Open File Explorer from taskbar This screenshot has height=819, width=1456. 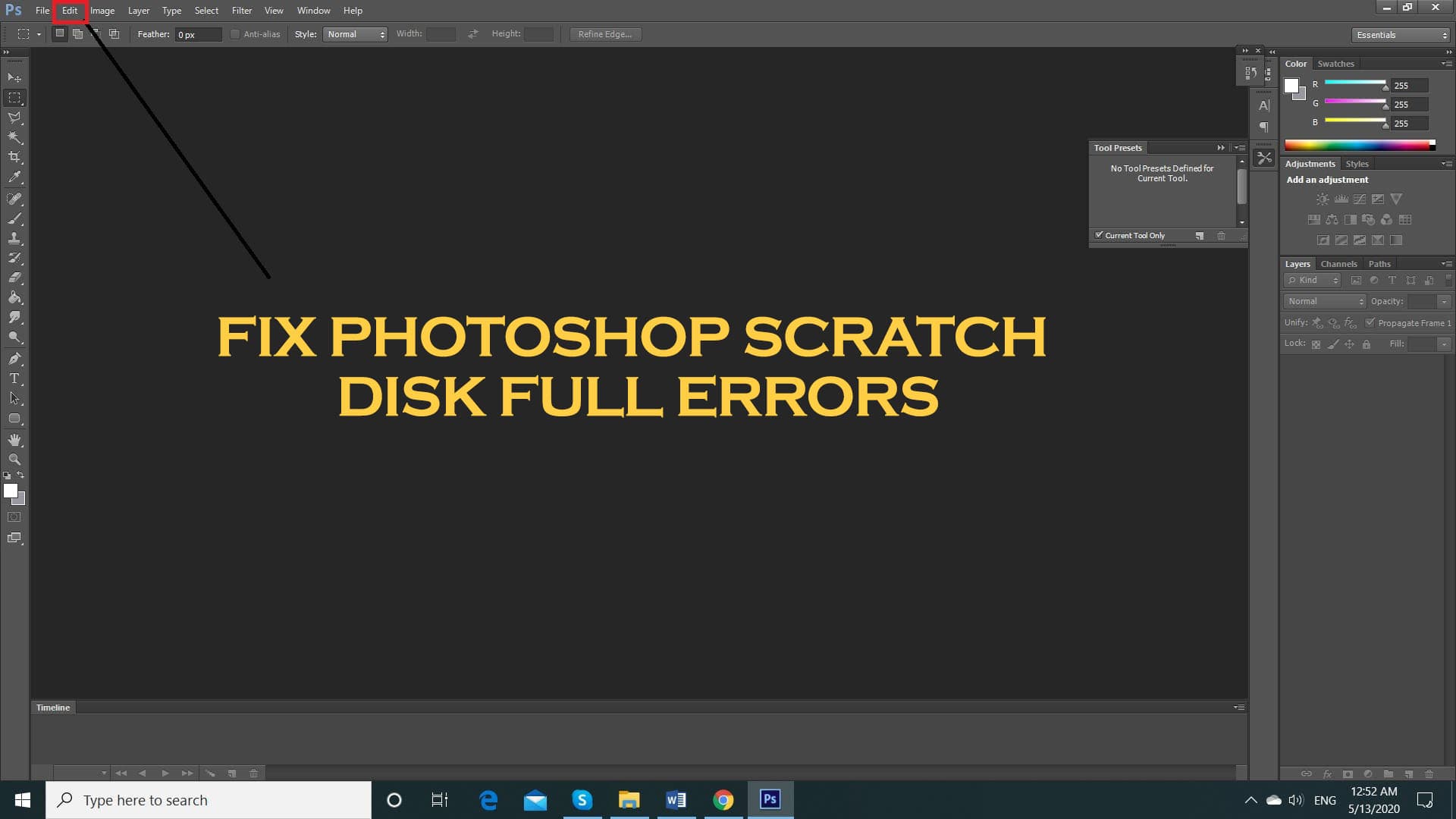pos(629,800)
